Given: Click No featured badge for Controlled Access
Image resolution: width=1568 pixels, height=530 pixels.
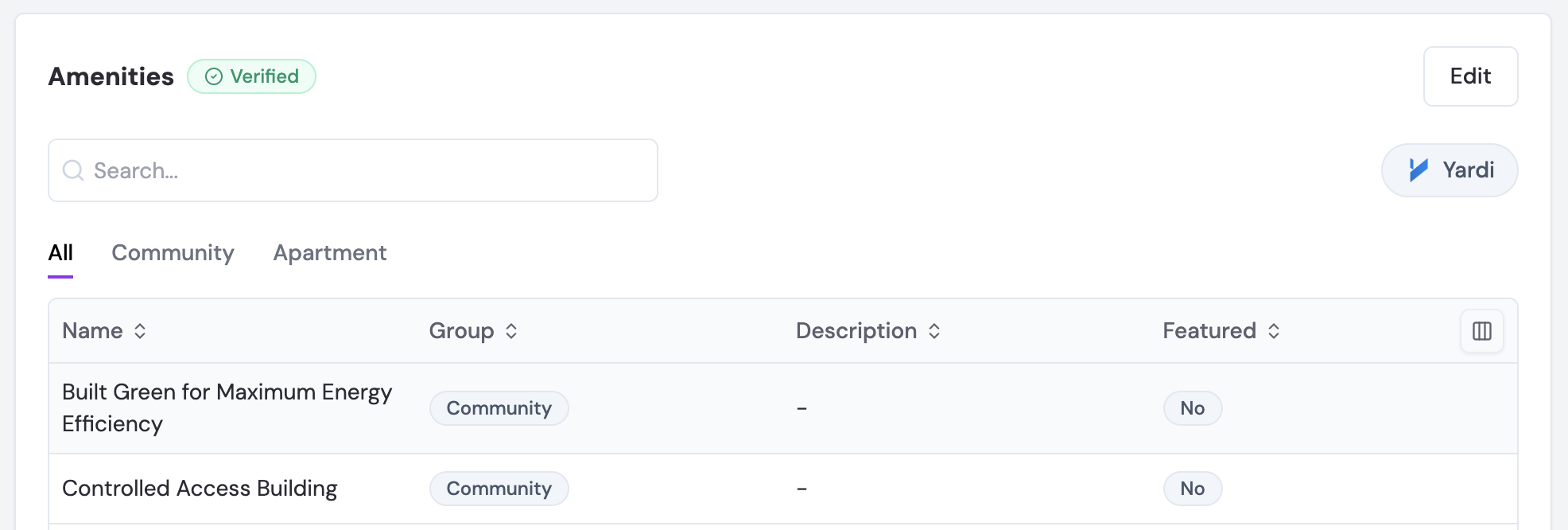Looking at the screenshot, I should tap(1192, 489).
